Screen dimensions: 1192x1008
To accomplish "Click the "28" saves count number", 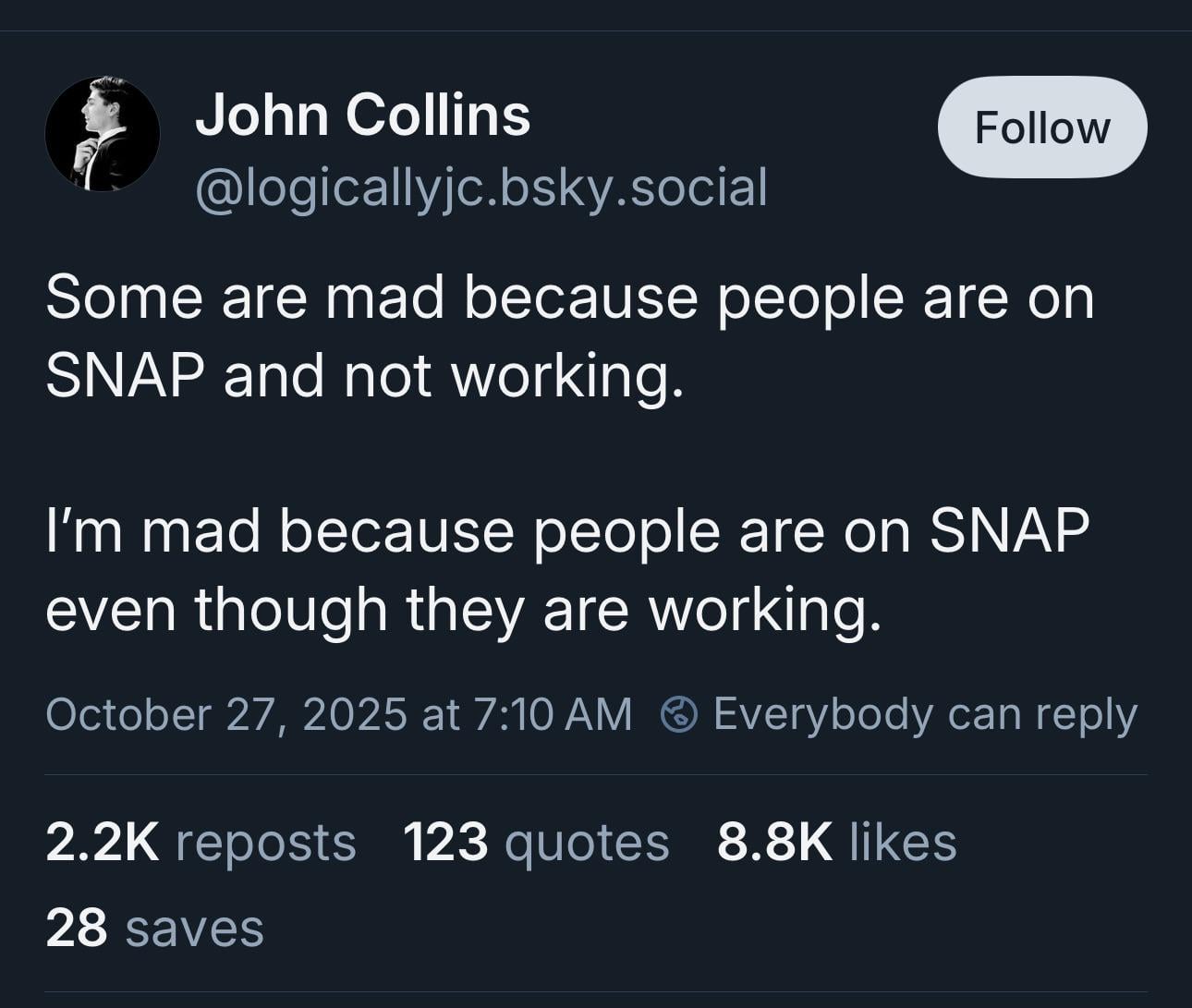I will (76, 929).
